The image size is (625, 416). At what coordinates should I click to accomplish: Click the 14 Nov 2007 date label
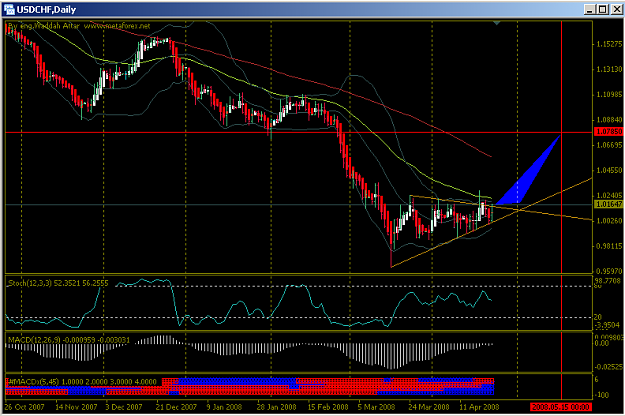[76, 407]
